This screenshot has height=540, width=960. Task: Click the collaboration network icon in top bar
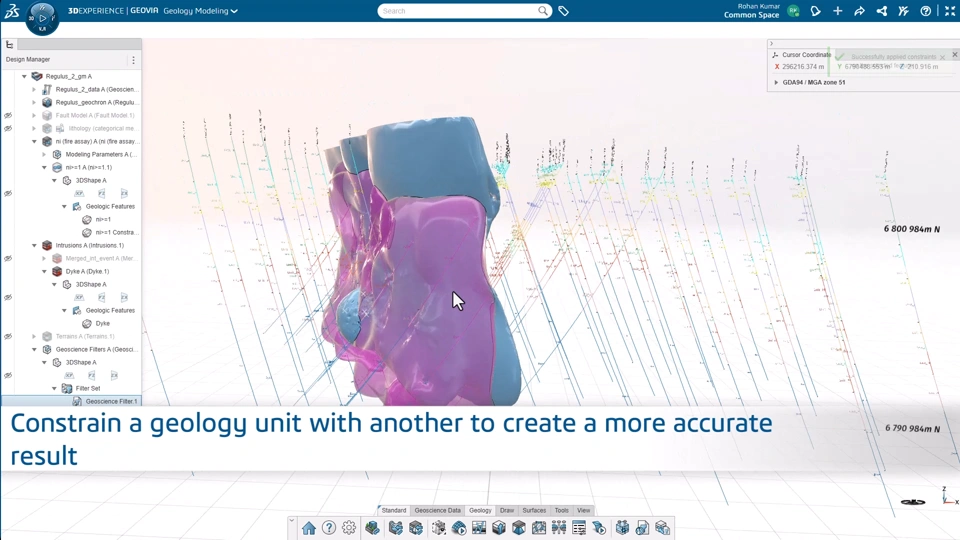click(x=882, y=11)
